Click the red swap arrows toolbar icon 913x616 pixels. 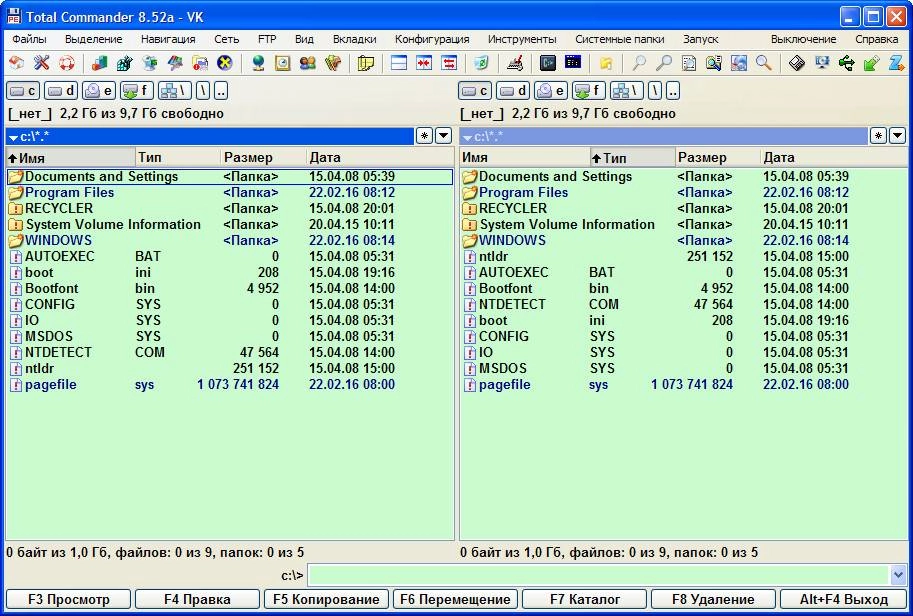pos(449,62)
